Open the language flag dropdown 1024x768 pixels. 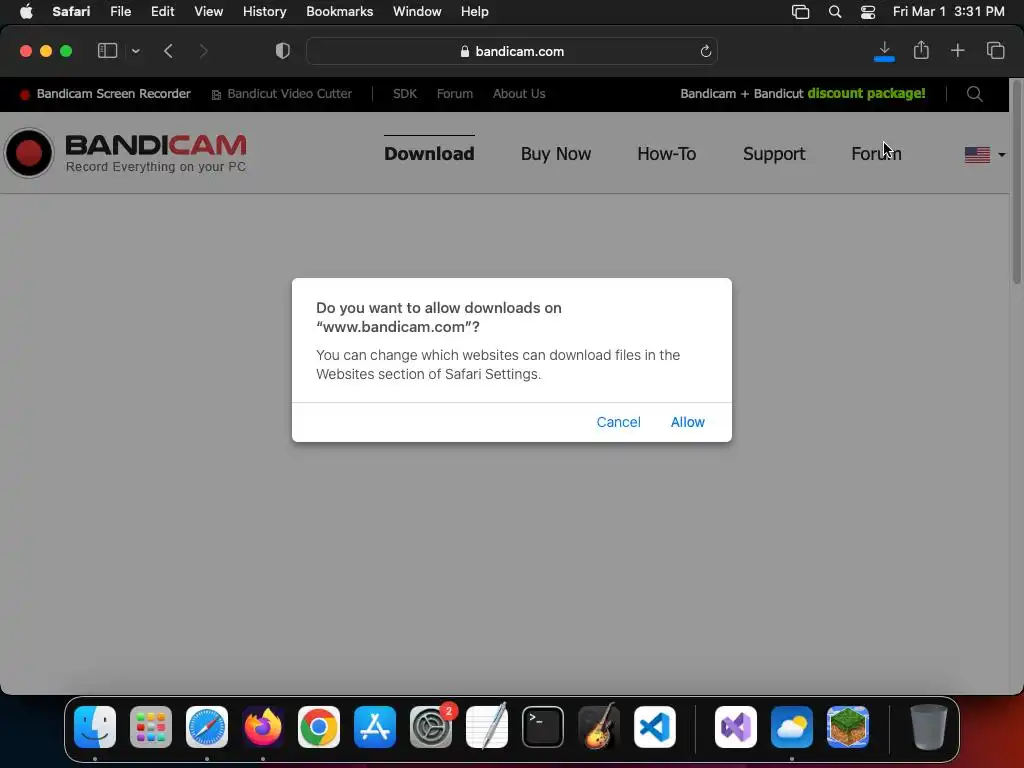pyautogui.click(x=985, y=155)
